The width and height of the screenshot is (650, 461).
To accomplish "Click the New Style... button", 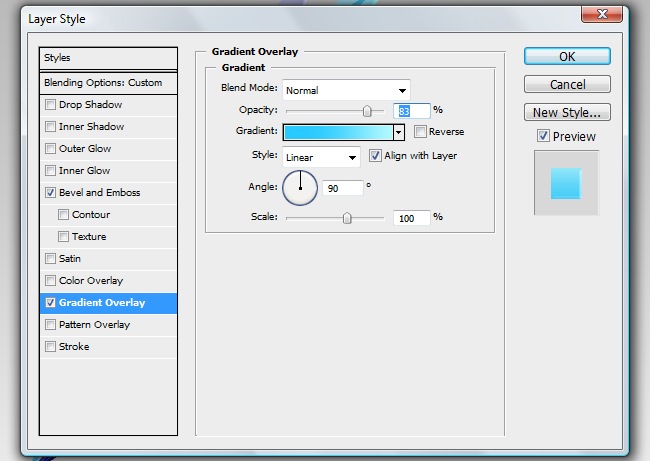I will tap(567, 113).
